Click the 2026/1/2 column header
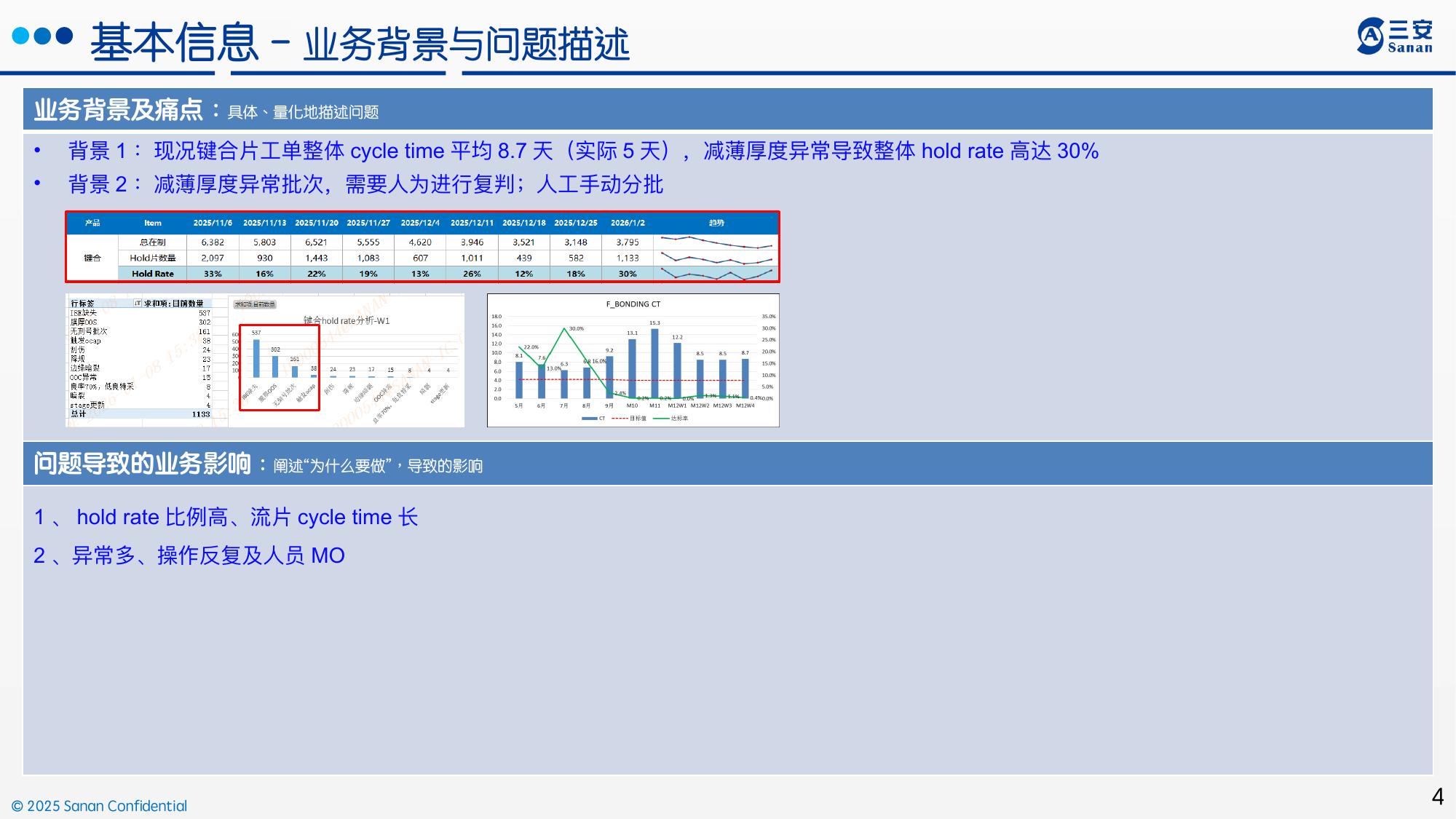 click(628, 223)
